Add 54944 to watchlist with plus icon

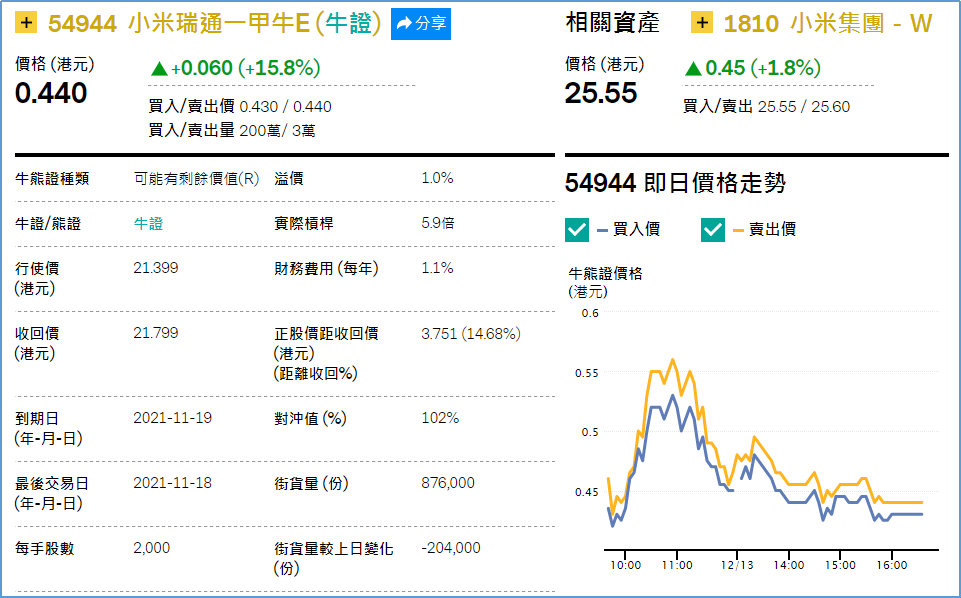[26, 23]
